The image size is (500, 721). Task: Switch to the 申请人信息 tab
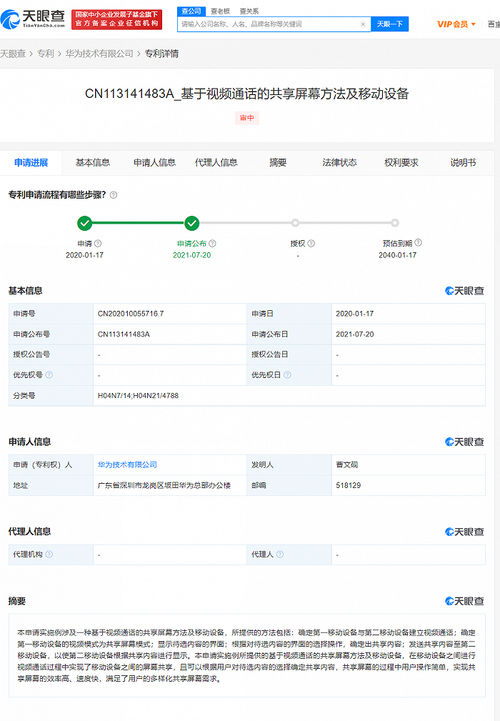click(155, 162)
